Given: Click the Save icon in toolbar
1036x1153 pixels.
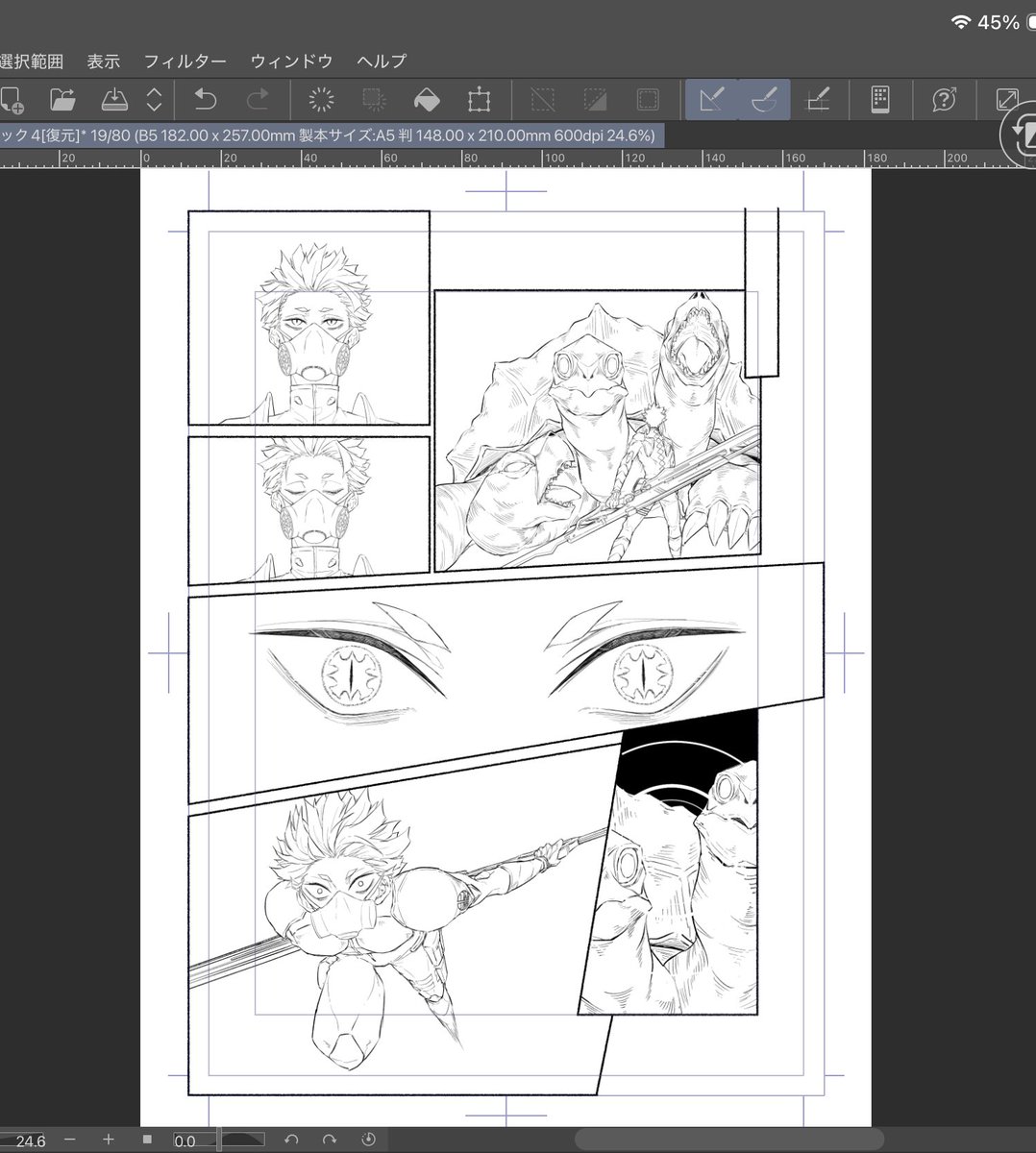Looking at the screenshot, I should click(114, 100).
